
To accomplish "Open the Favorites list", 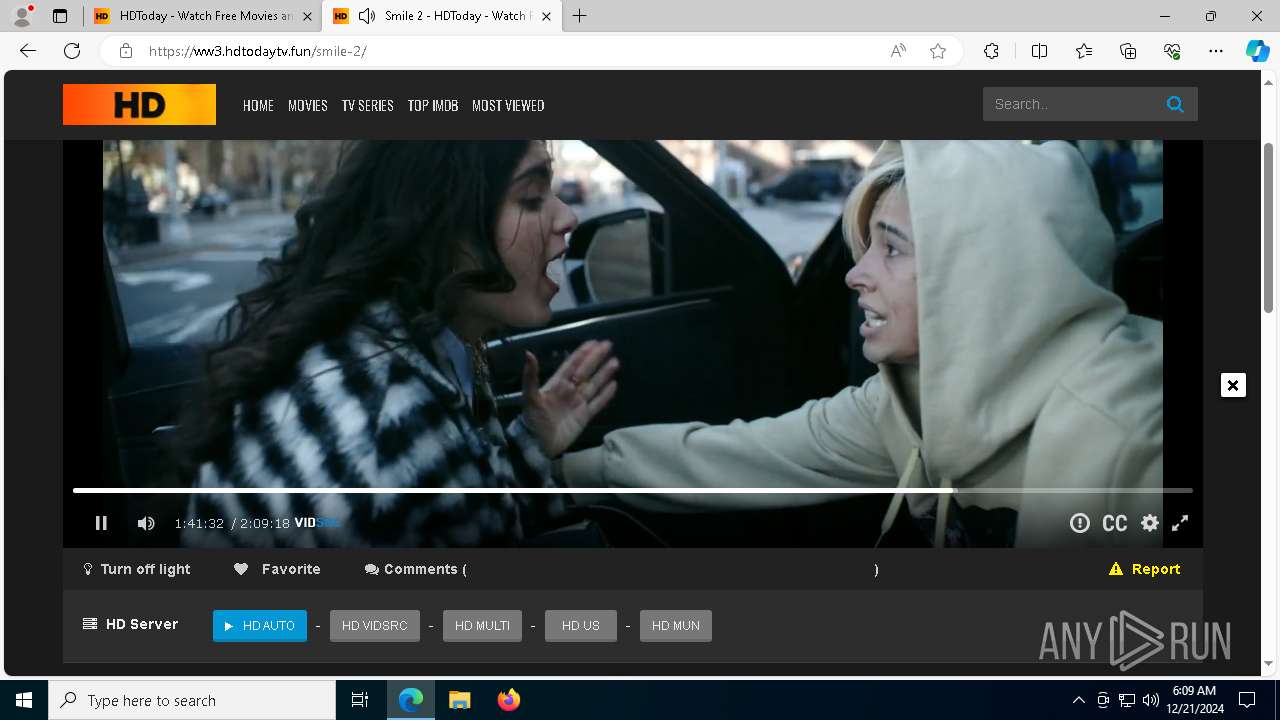I will point(1084,51).
